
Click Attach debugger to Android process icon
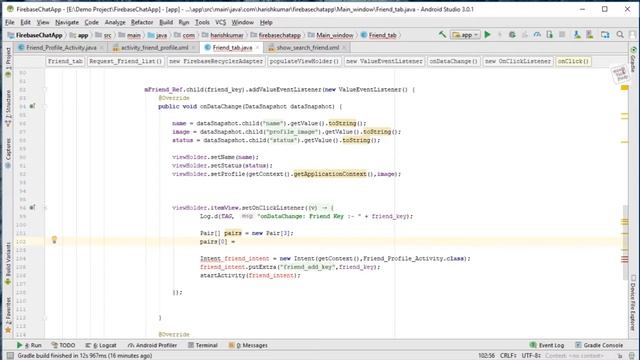pyautogui.click(x=550, y=35)
